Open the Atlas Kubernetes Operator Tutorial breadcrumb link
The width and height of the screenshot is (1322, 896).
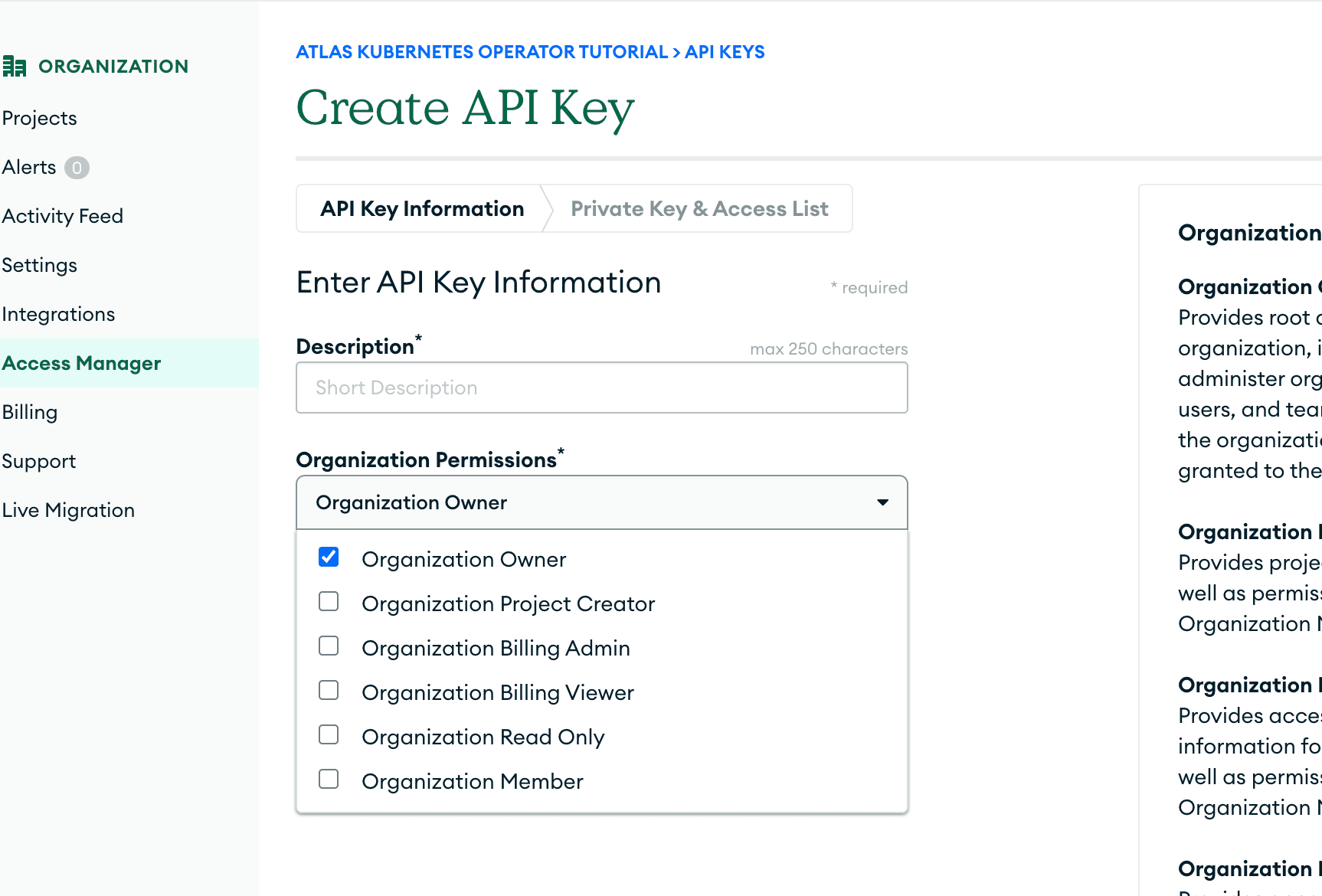pyautogui.click(x=482, y=51)
